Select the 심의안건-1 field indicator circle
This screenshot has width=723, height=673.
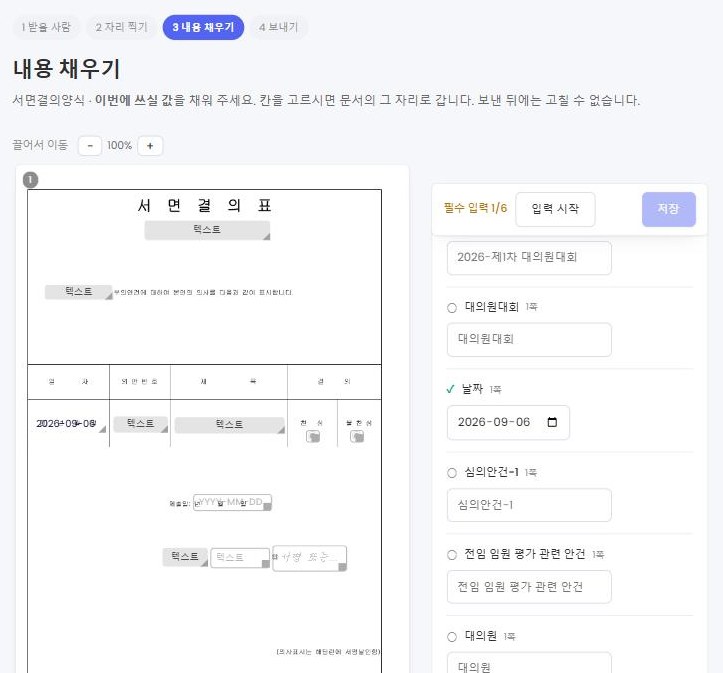click(x=452, y=472)
